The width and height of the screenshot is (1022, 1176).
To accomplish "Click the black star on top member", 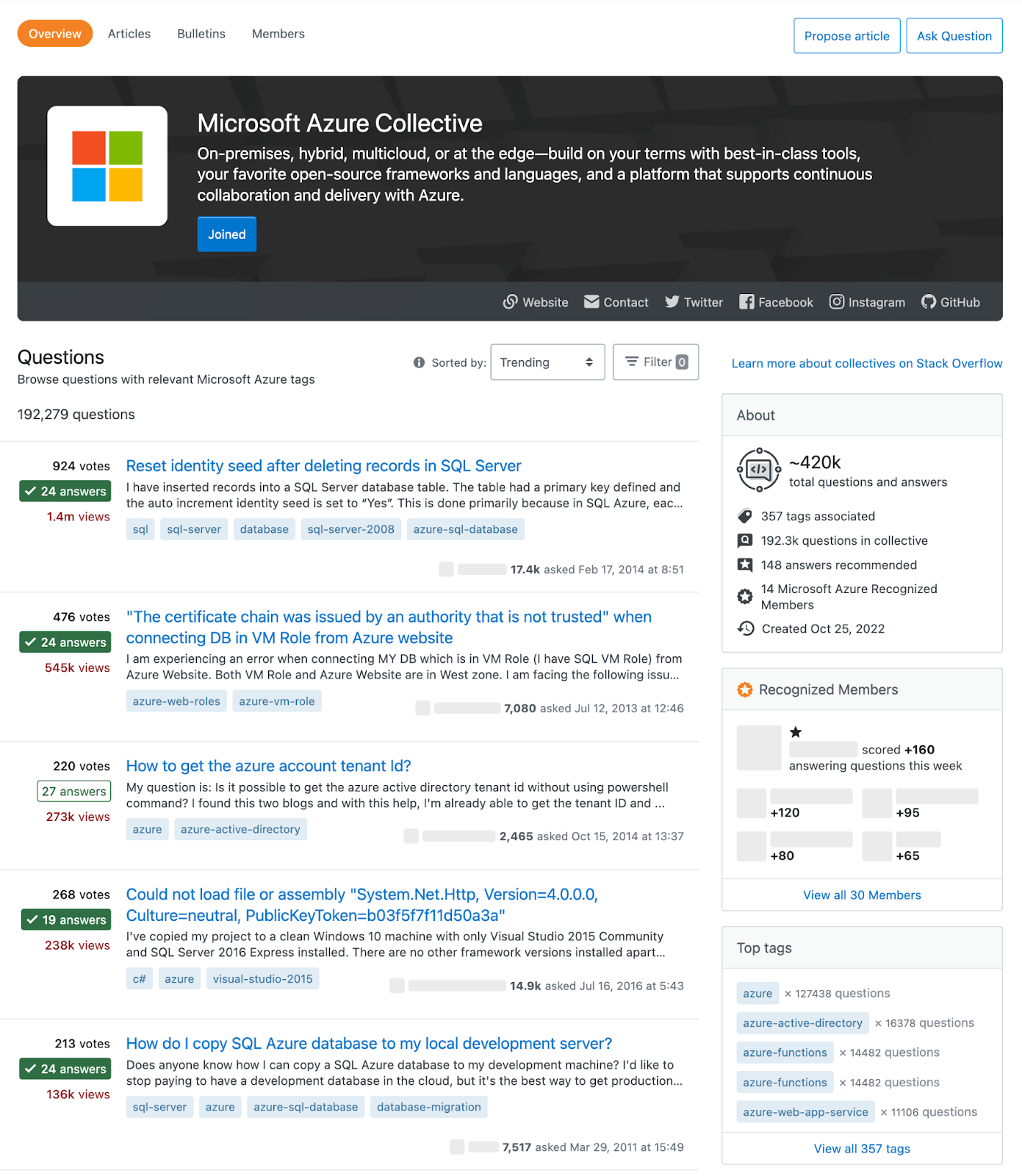I will (796, 732).
